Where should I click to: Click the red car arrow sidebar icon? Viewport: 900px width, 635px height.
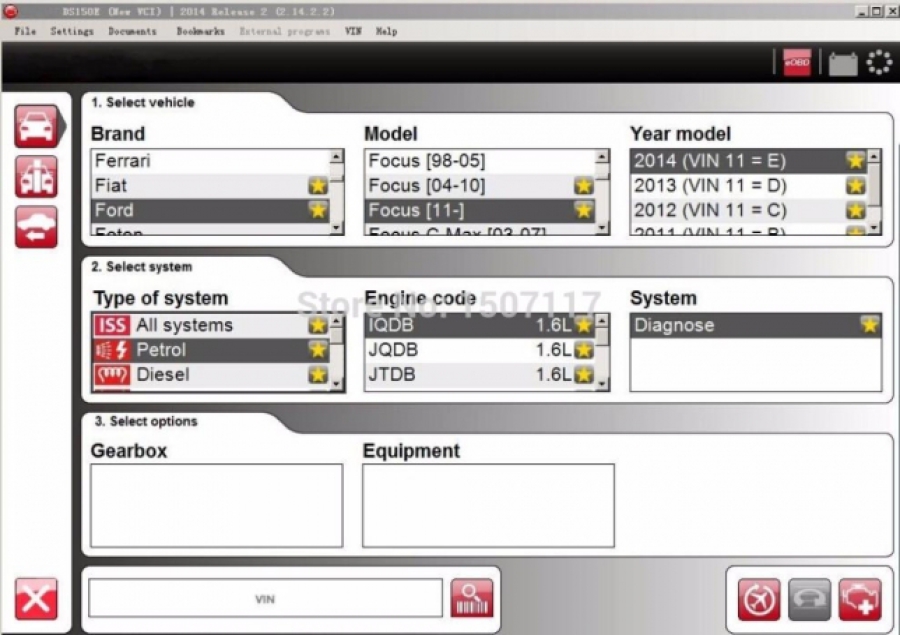[37, 227]
